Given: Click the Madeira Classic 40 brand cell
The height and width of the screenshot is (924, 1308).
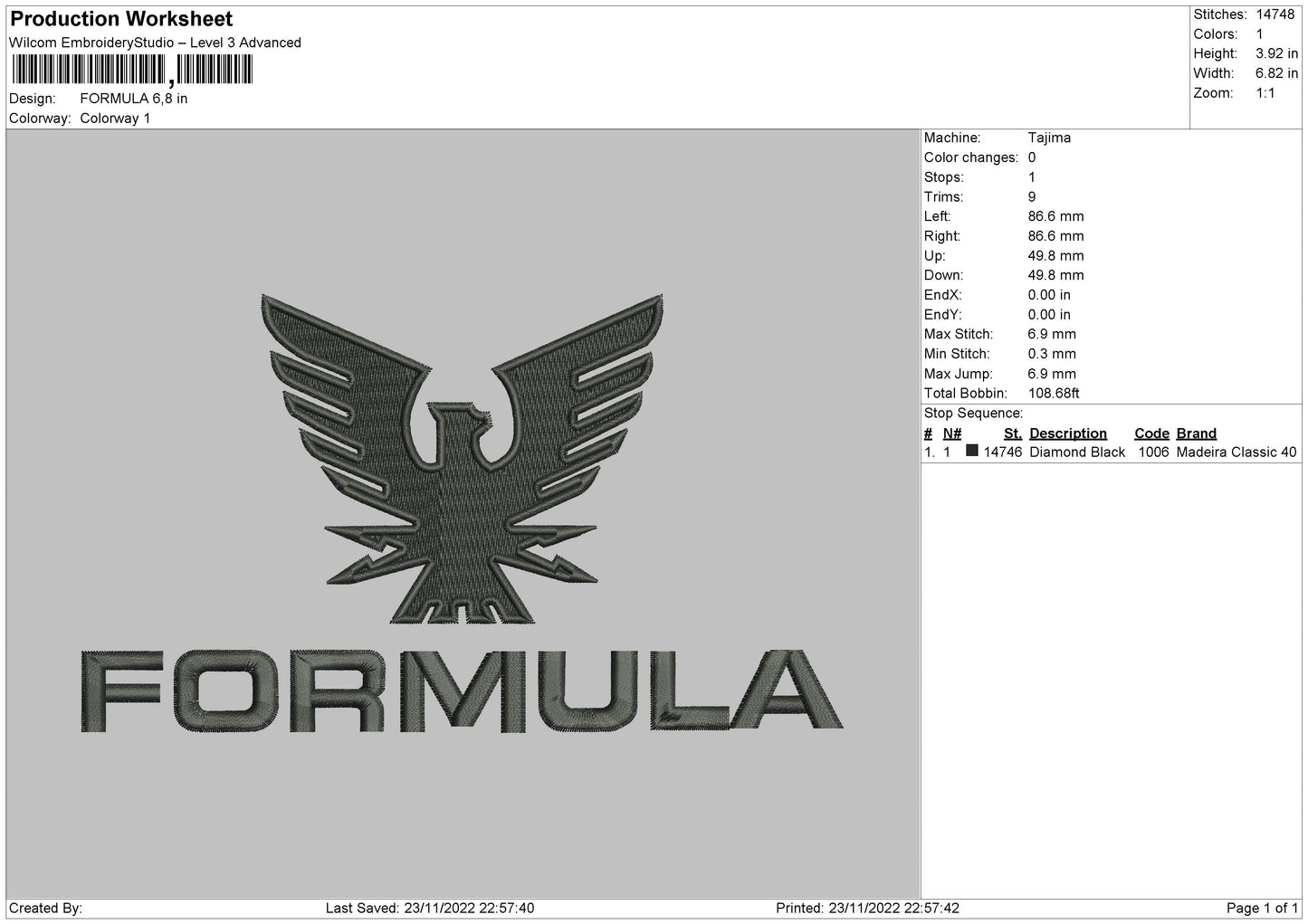Looking at the screenshot, I should click(x=1236, y=452).
